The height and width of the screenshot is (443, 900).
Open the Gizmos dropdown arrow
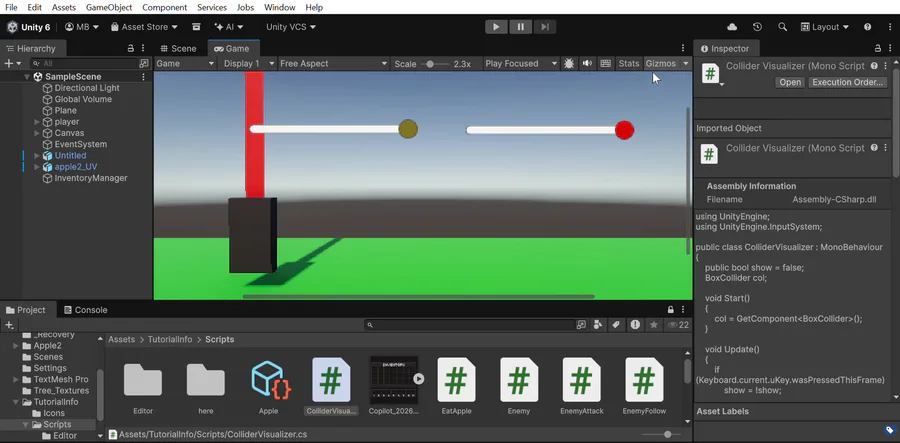(685, 64)
